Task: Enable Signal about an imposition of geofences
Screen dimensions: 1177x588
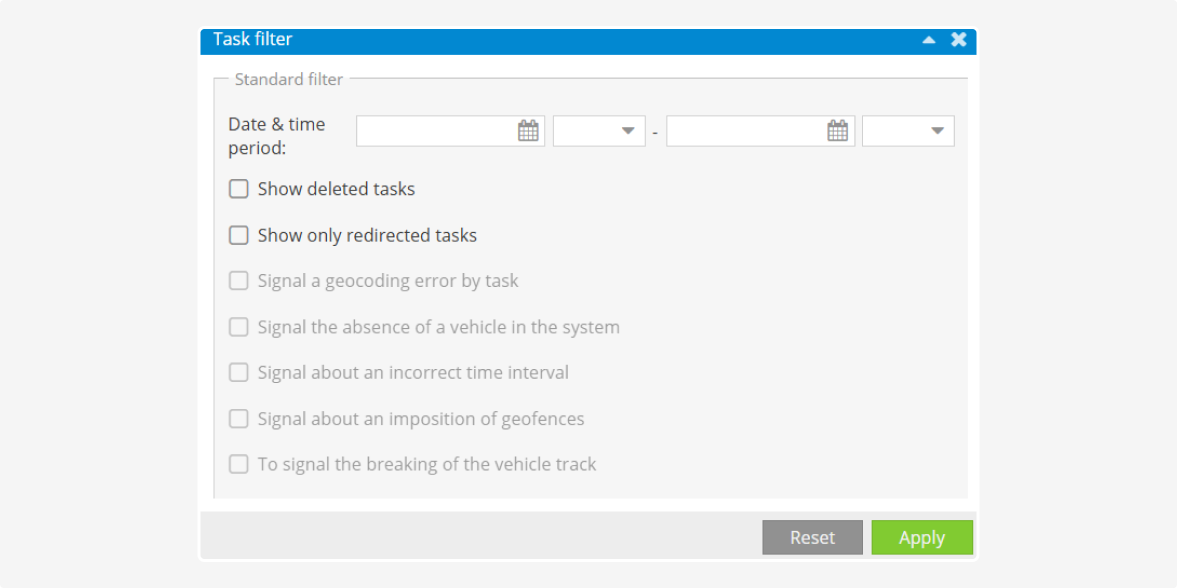Action: tap(239, 418)
